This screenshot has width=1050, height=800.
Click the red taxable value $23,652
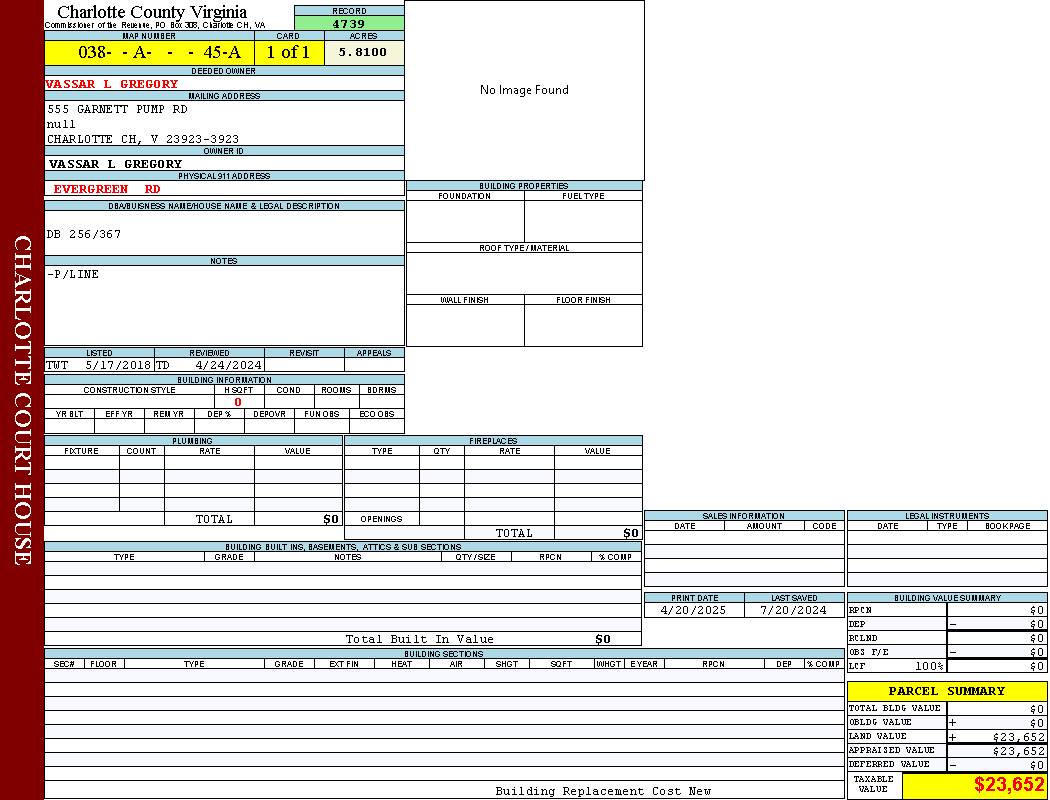1009,785
